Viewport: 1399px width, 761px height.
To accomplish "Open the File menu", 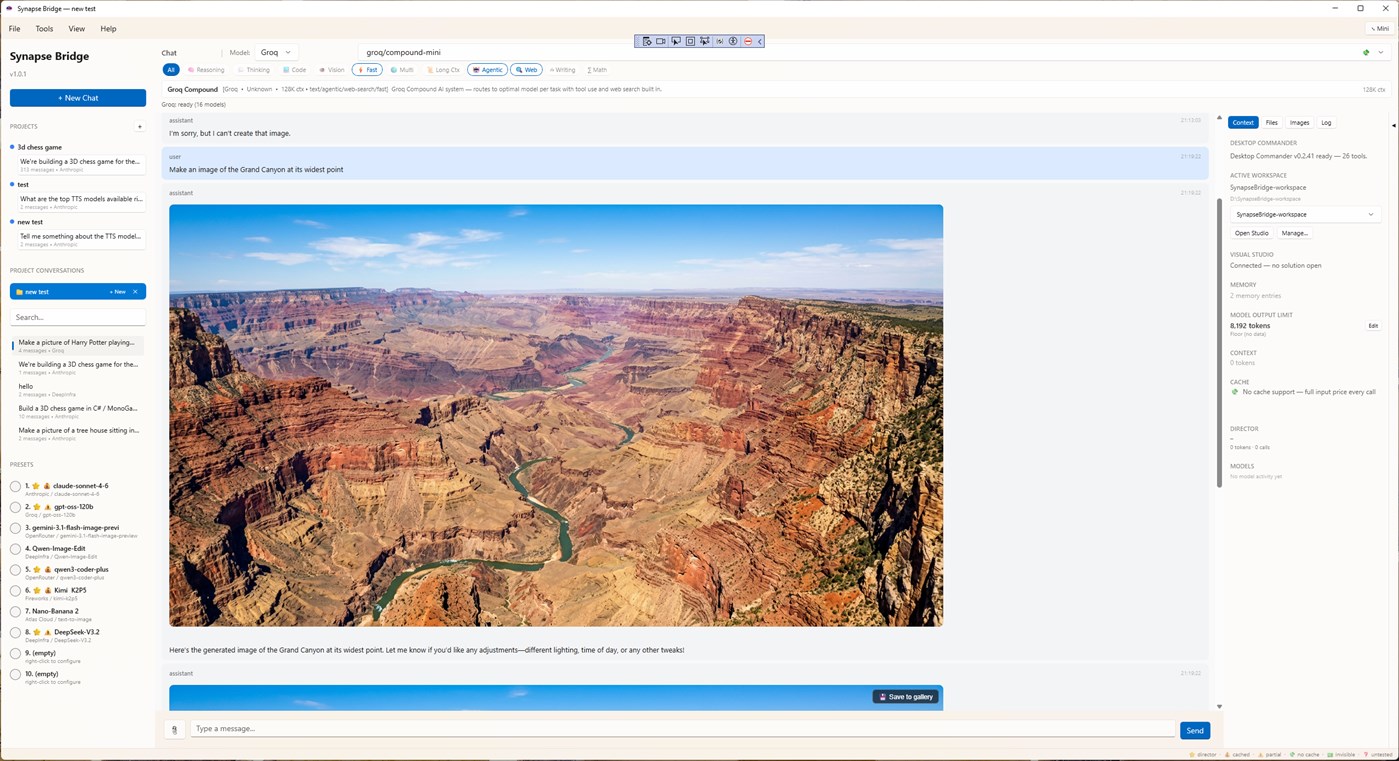I will coord(14,29).
